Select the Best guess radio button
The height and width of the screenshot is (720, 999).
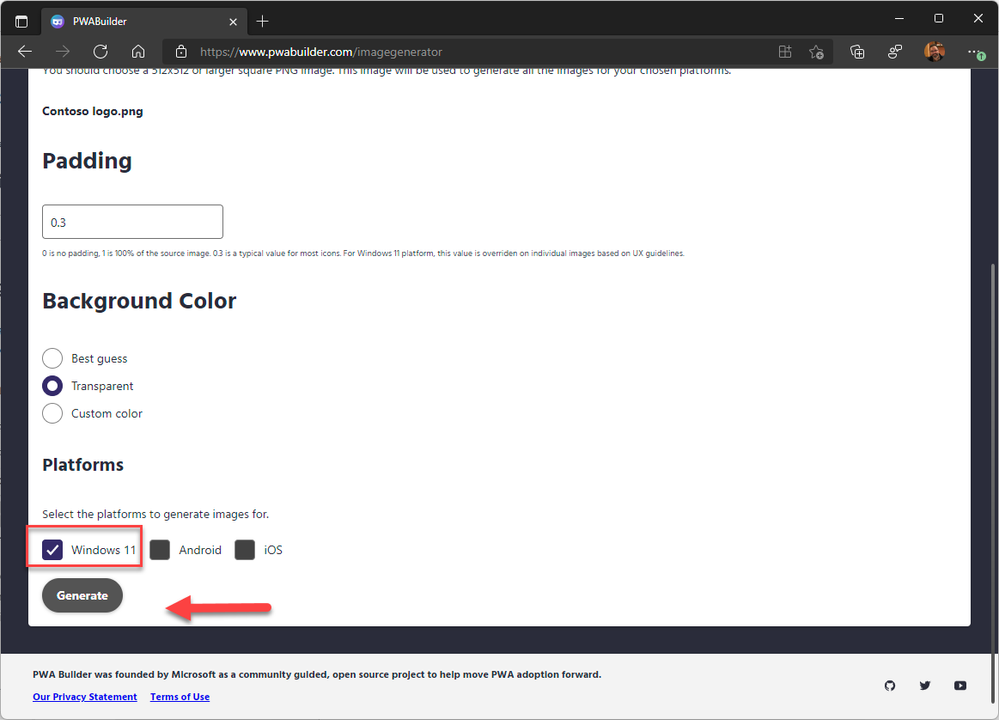coord(52,358)
